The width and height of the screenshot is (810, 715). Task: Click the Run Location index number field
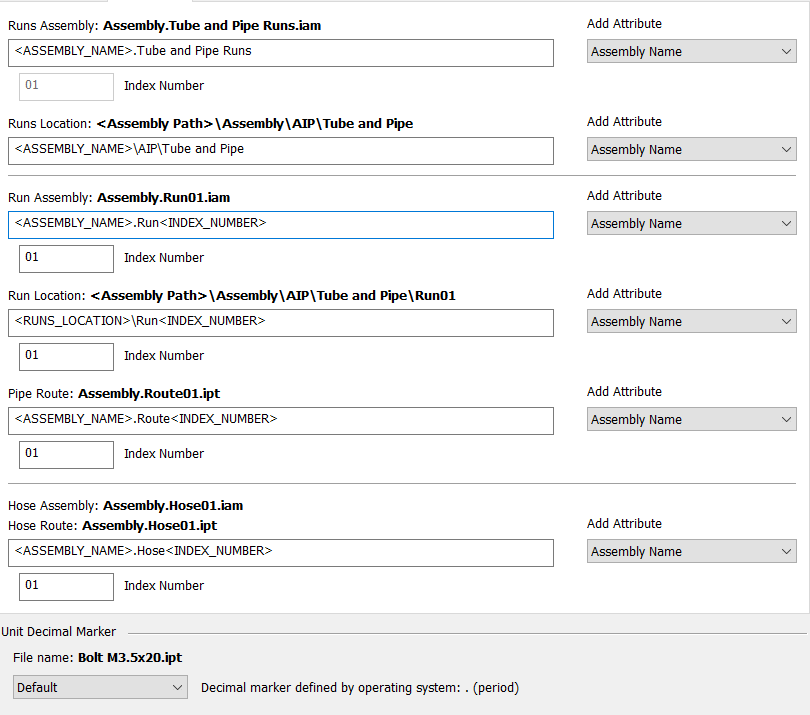pos(66,356)
